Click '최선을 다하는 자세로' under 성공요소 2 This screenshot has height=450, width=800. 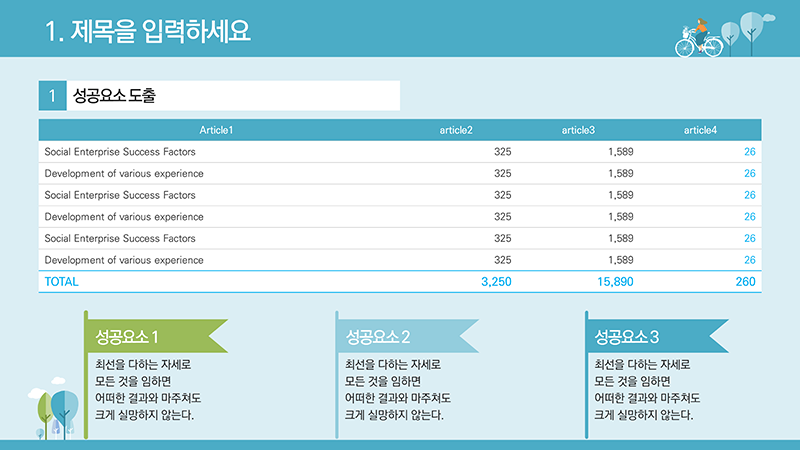pyautogui.click(x=393, y=364)
